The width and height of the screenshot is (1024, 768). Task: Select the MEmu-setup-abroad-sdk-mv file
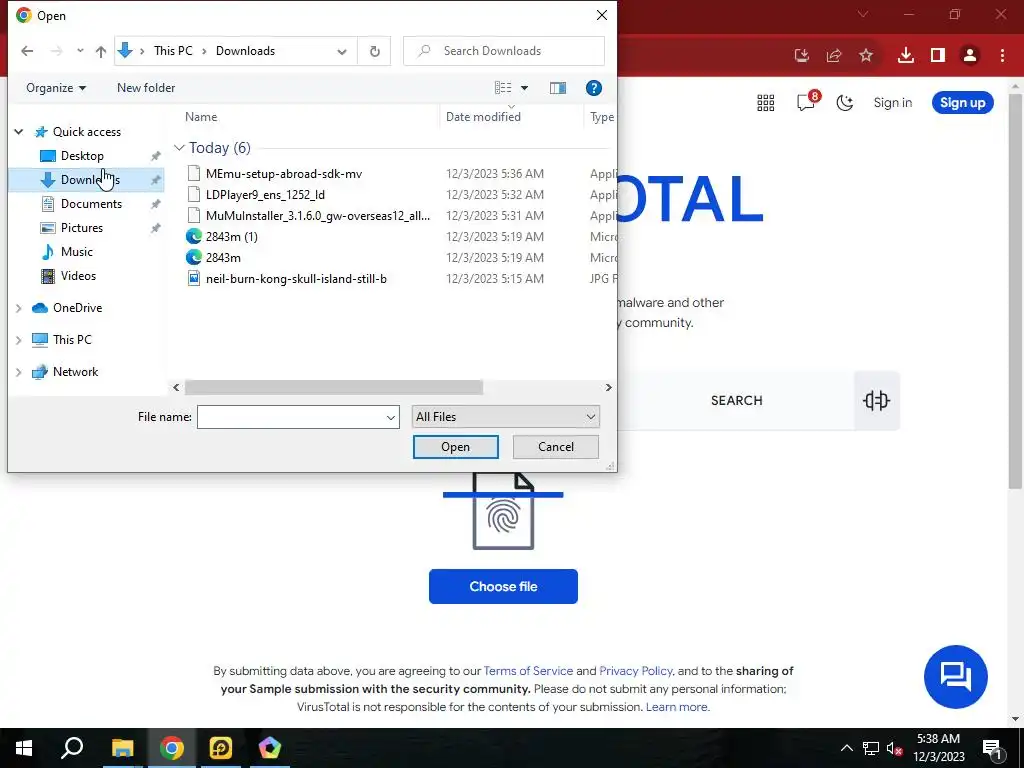(x=283, y=174)
